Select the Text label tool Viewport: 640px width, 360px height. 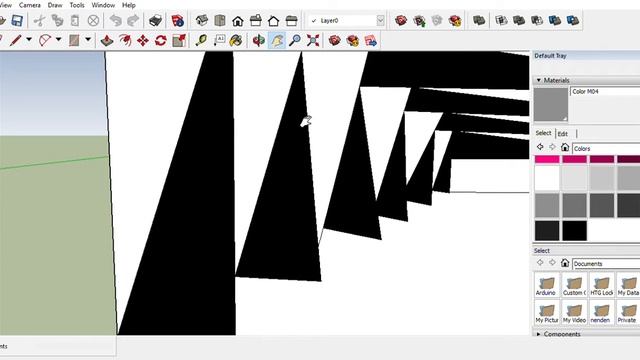click(x=219, y=40)
